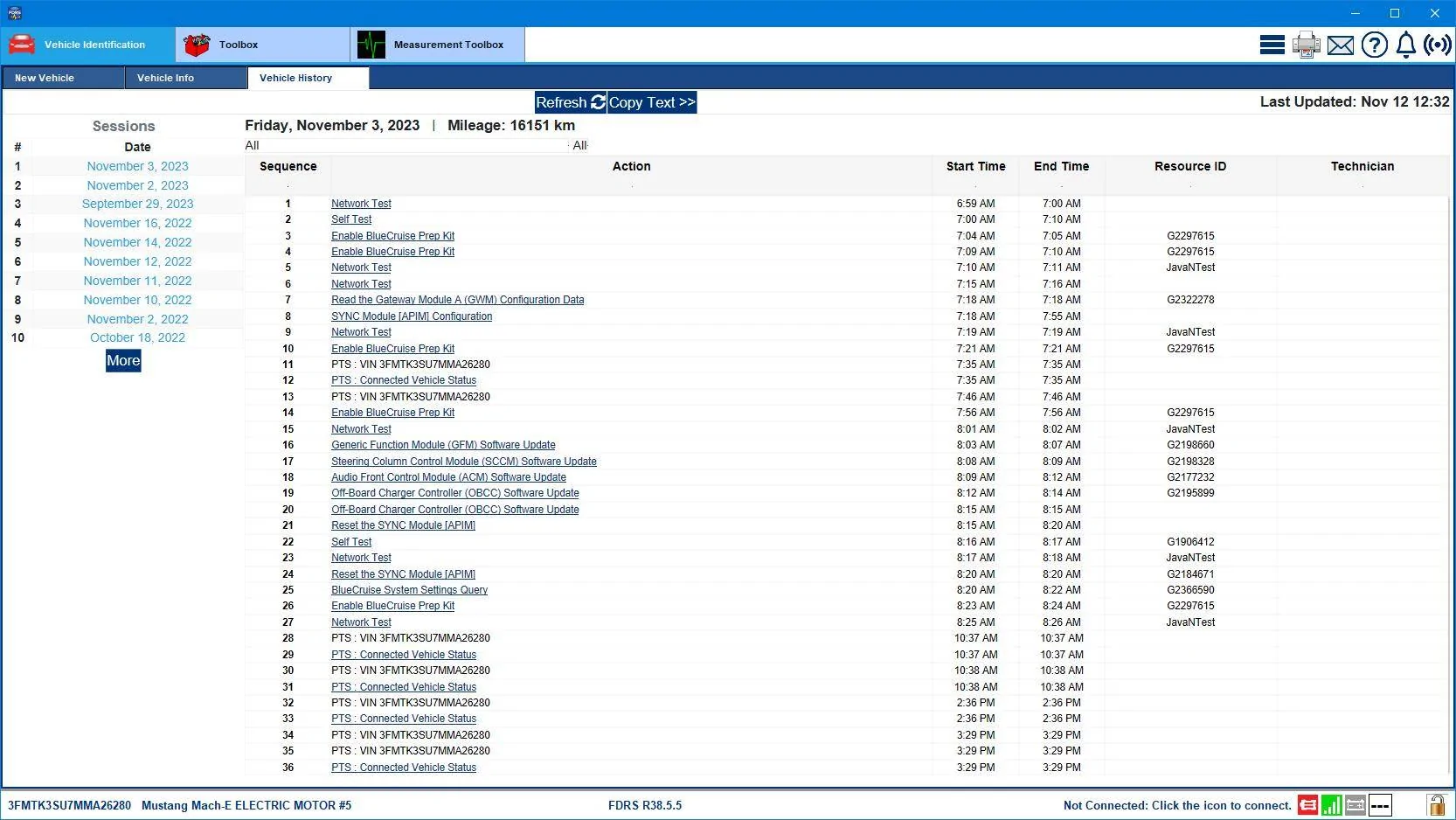Click green signal strength bars icon
Screen dimensions: 1456x820
point(1331,805)
